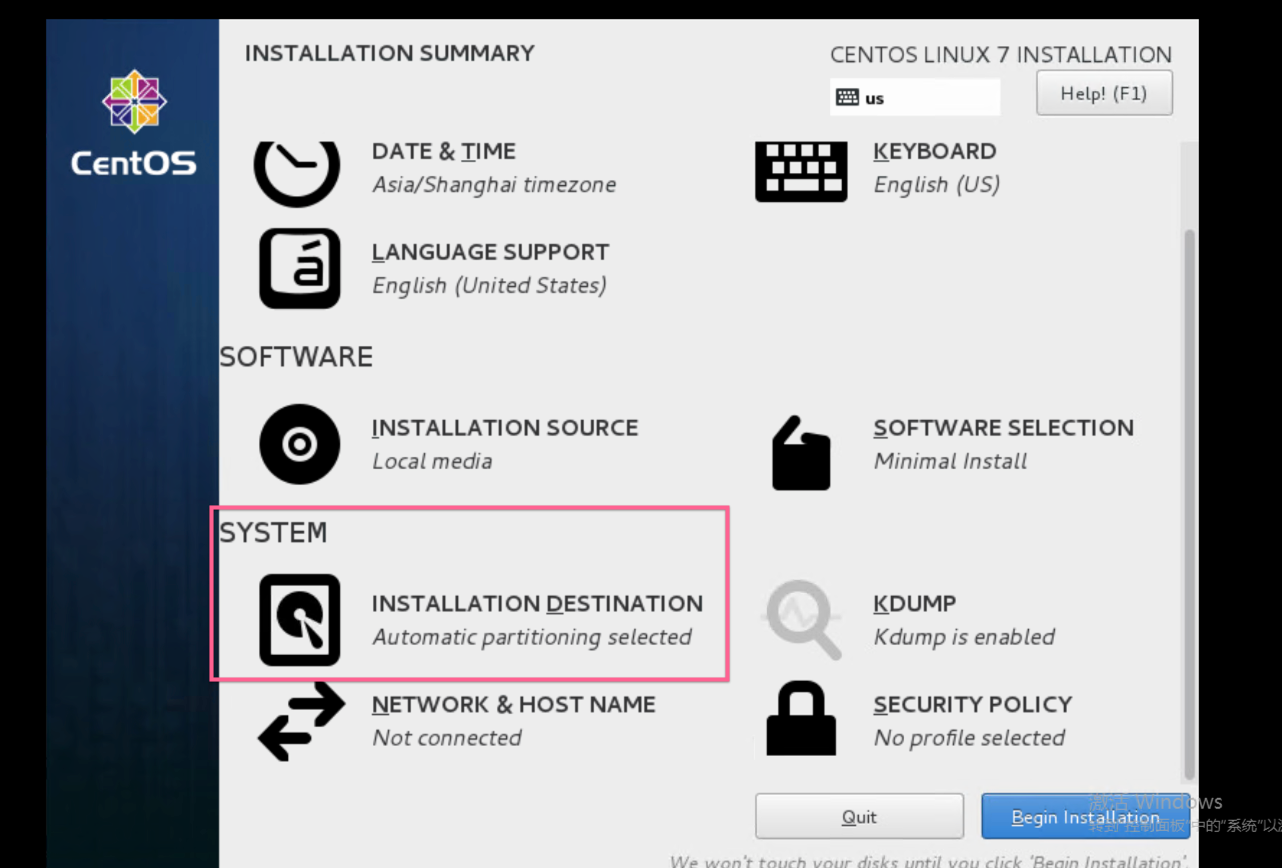Click the Quit button
The width and height of the screenshot is (1282, 868).
[859, 817]
